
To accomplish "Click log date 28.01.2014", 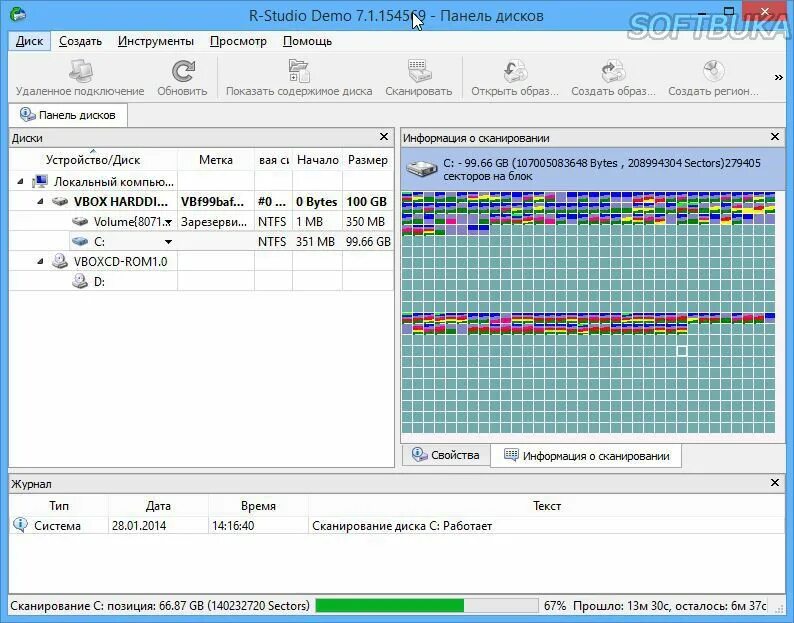I will (x=139, y=526).
